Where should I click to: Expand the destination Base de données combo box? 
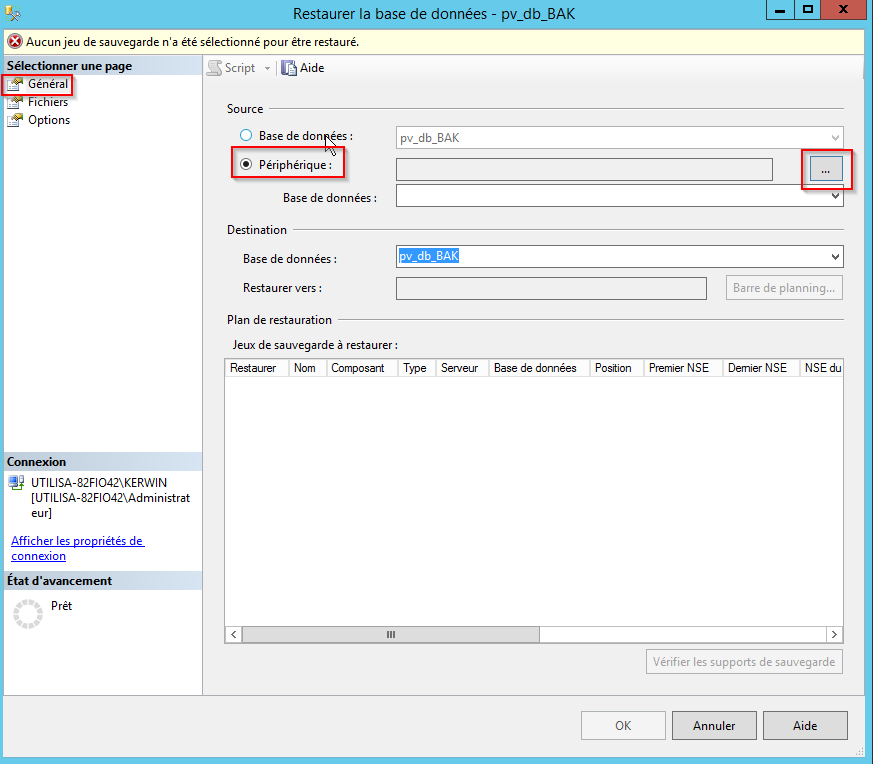(x=834, y=258)
